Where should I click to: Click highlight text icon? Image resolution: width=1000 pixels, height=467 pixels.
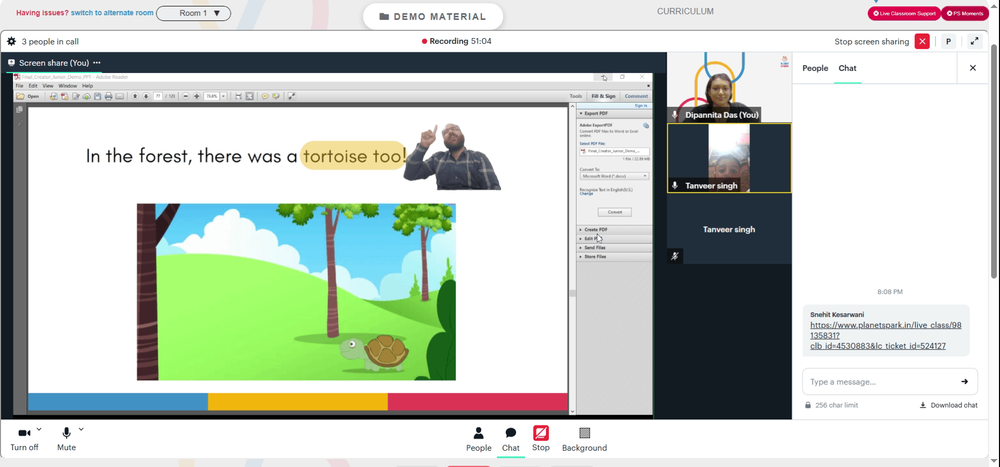(x=276, y=96)
